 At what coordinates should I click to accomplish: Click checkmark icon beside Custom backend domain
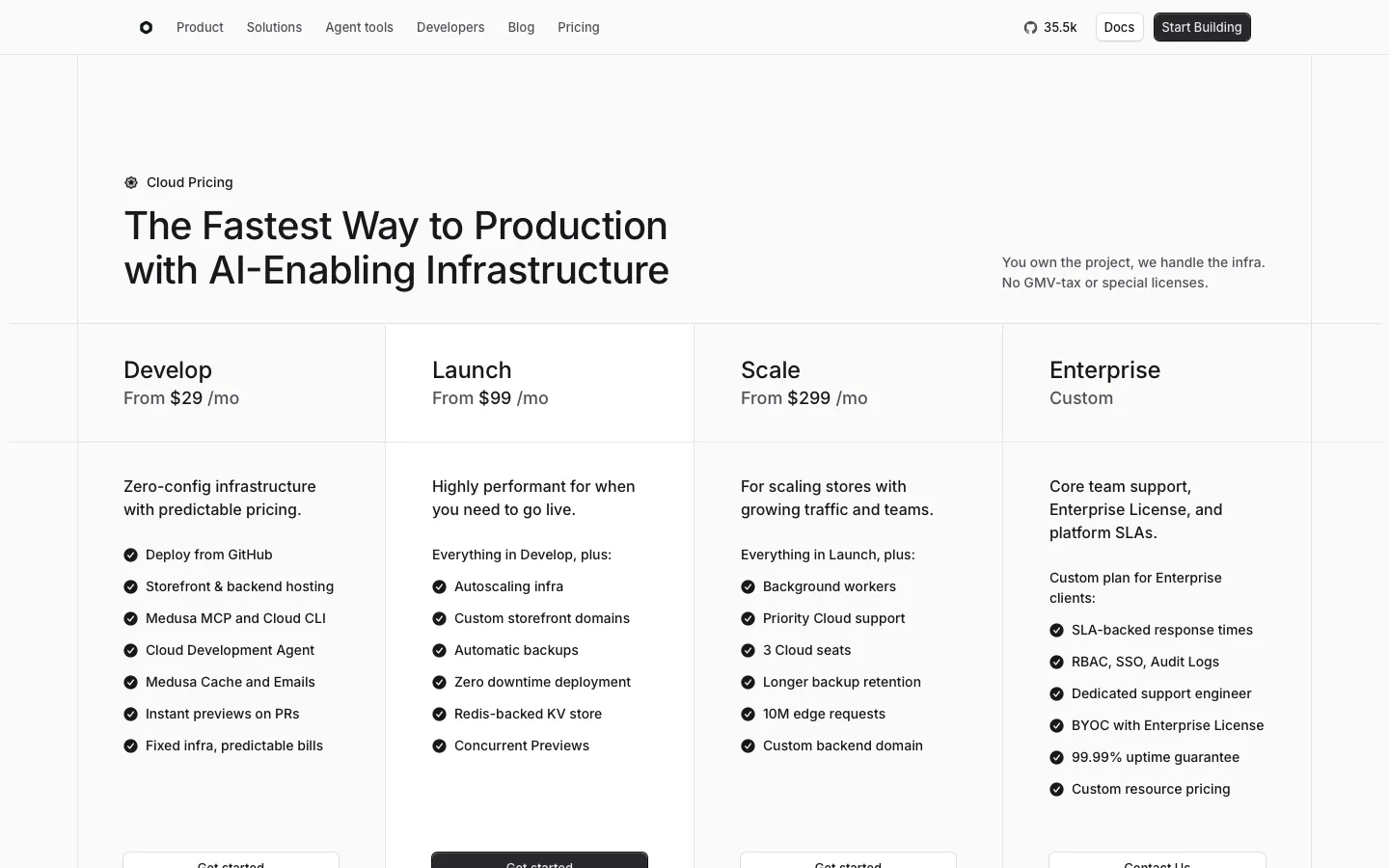tap(748, 746)
